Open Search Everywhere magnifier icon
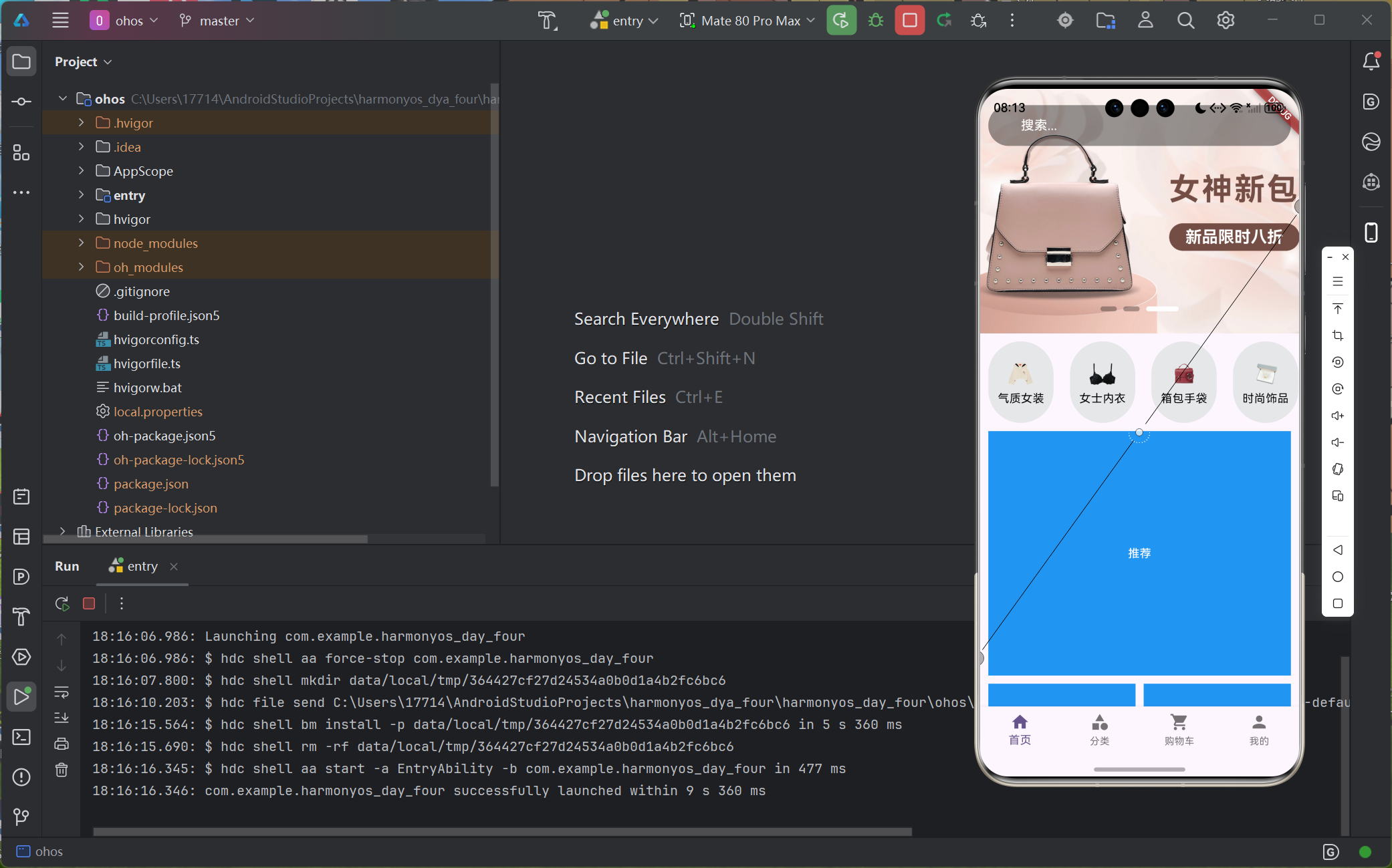Image resolution: width=1392 pixels, height=868 pixels. [x=1185, y=21]
